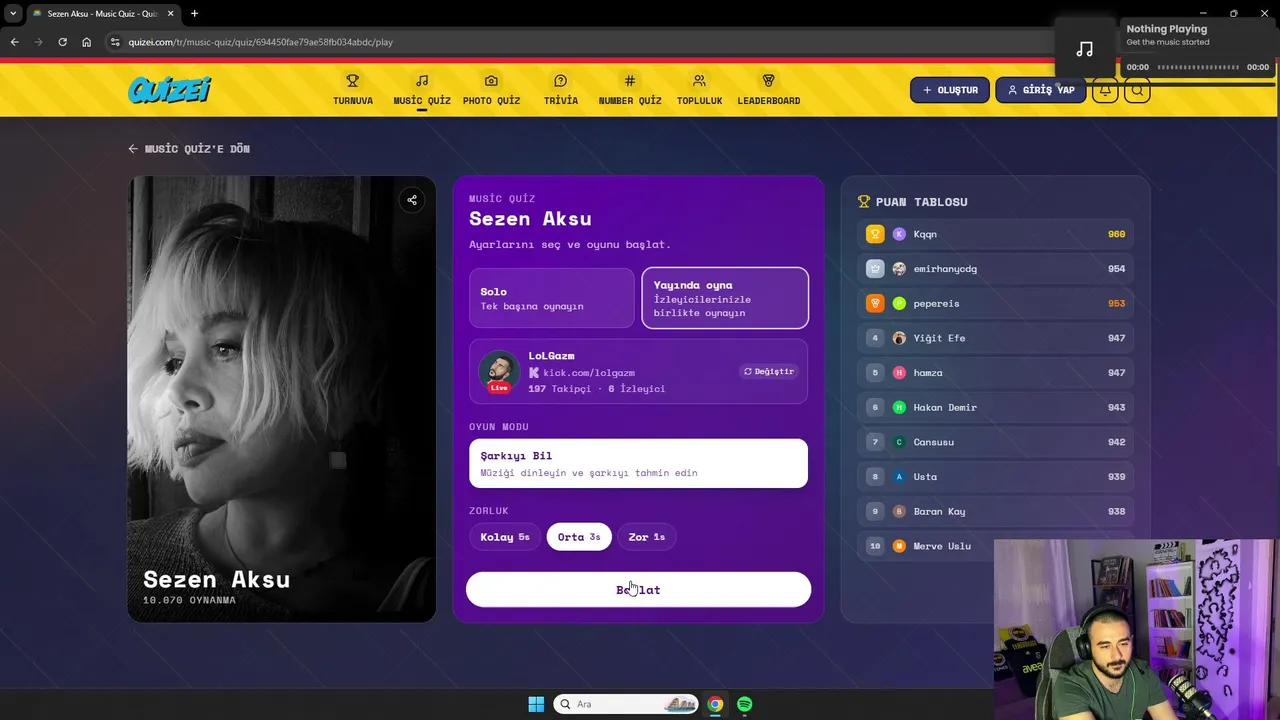This screenshot has height=720, width=1280.
Task: Click the Oluştur create button
Action: pos(950,90)
